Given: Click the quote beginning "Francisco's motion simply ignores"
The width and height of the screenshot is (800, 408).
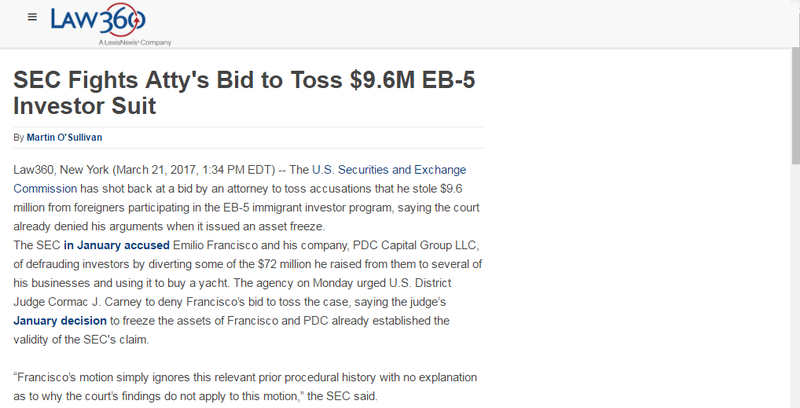Looking at the screenshot, I should tap(245, 387).
